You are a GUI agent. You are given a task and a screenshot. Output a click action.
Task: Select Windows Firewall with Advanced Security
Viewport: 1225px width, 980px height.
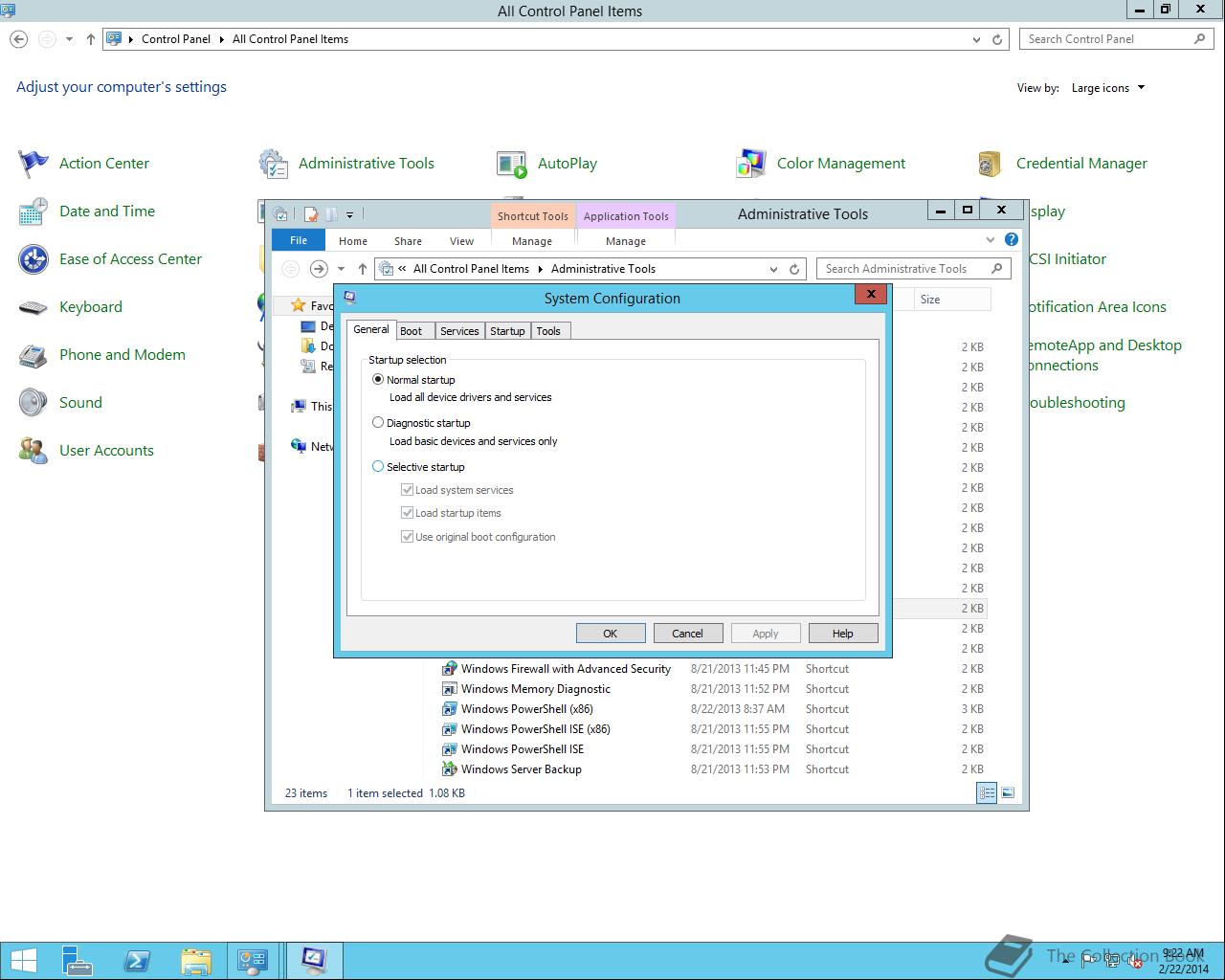566,669
